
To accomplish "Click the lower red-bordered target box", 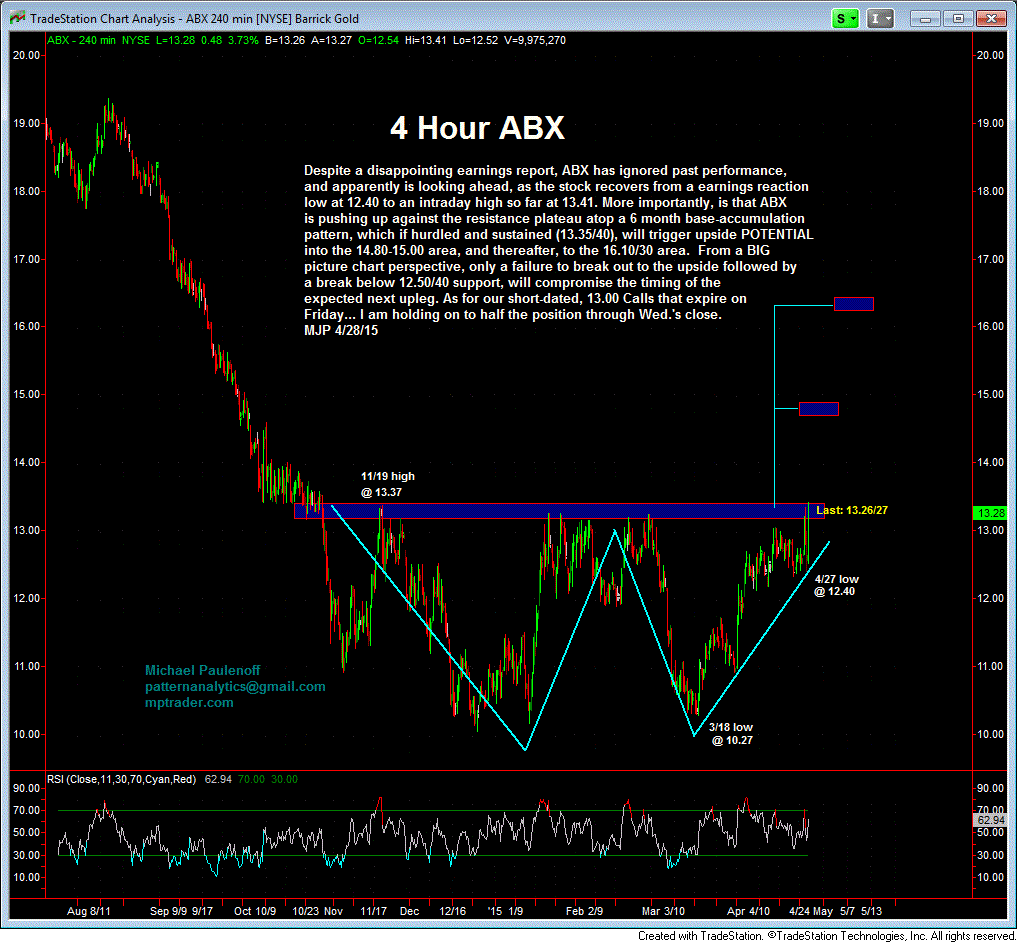I will [819, 408].
